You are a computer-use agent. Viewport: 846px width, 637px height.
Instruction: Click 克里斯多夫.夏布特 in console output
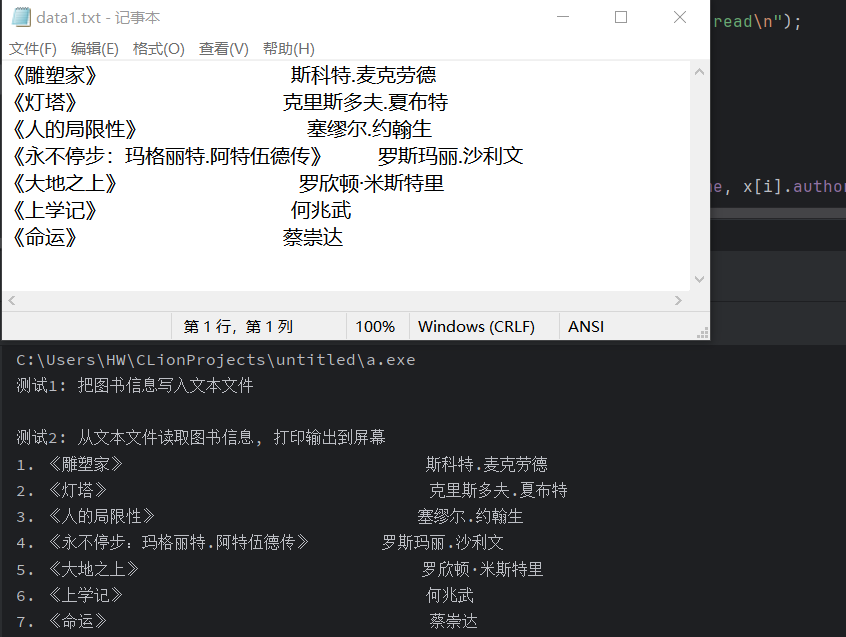pyautogui.click(x=498, y=490)
